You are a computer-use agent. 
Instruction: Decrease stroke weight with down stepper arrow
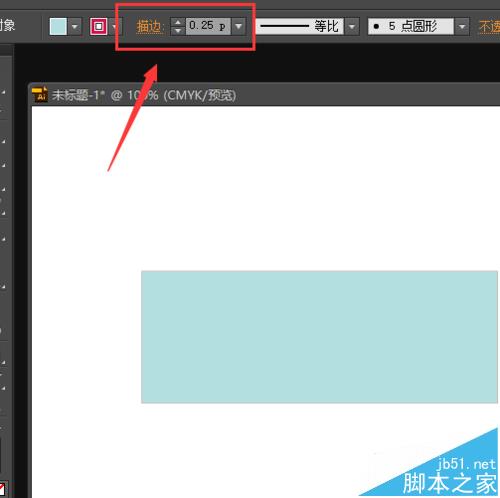click(178, 31)
